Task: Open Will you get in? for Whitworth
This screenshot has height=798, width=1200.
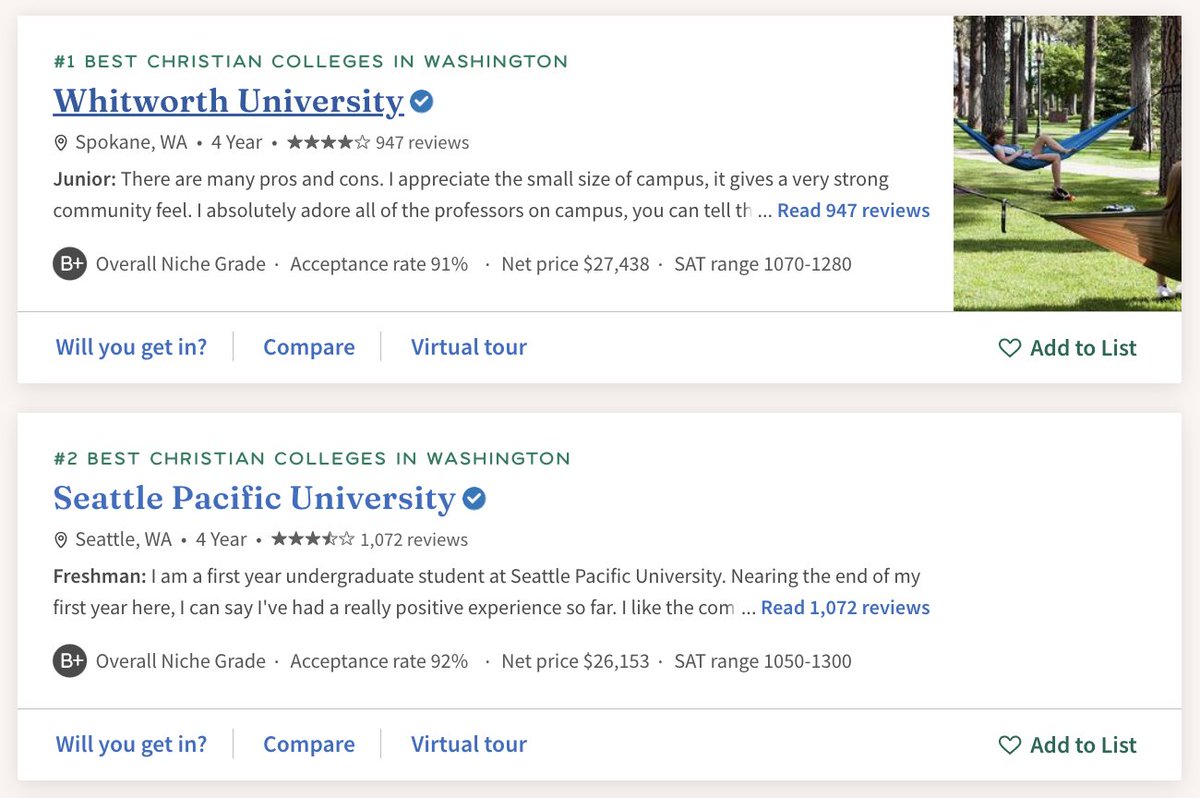Action: [x=131, y=347]
